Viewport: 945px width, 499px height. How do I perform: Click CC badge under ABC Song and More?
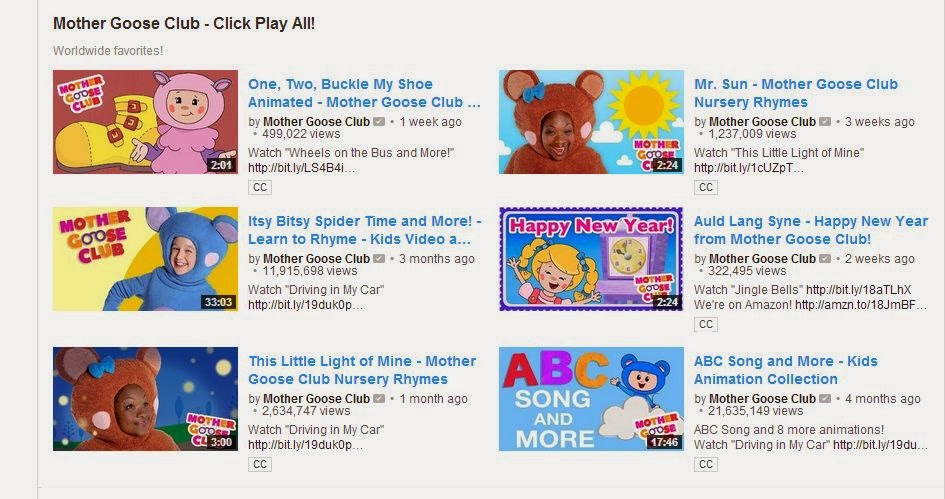click(x=706, y=464)
